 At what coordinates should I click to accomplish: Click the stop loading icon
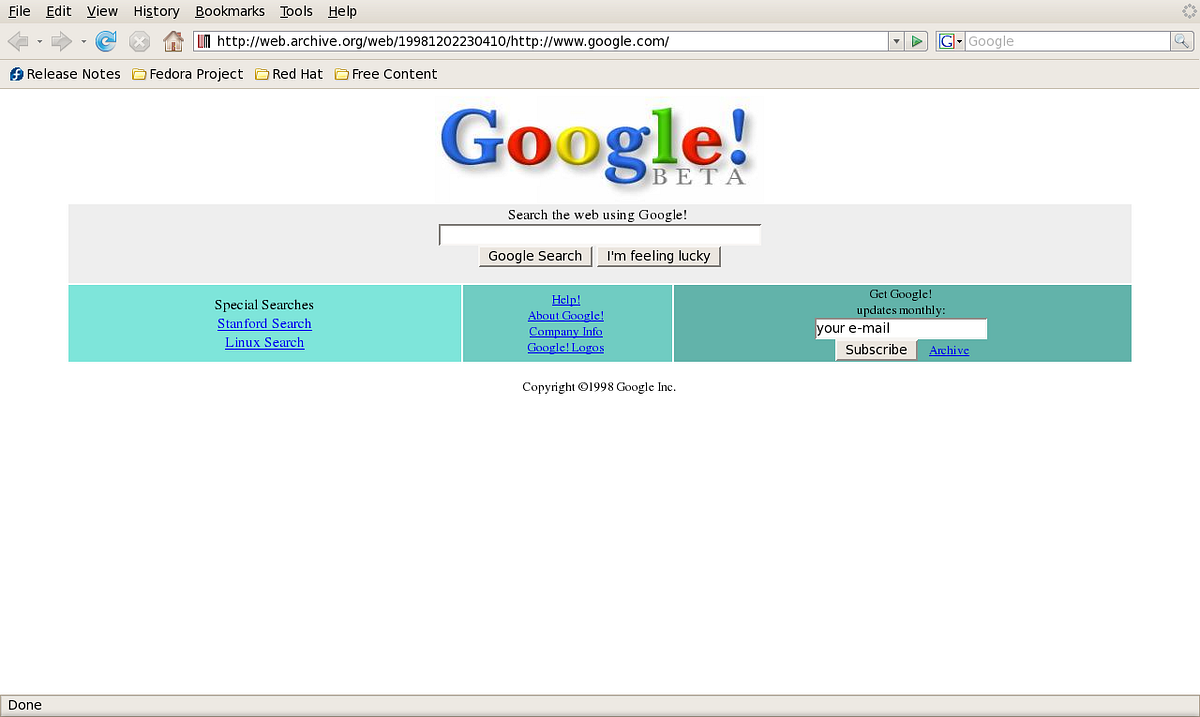pos(139,41)
